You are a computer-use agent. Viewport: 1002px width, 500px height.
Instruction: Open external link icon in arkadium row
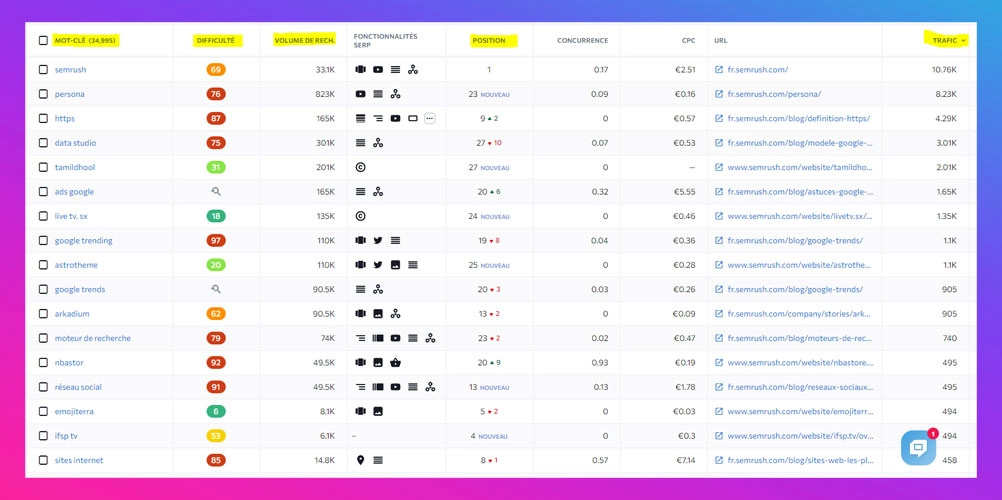(x=719, y=314)
